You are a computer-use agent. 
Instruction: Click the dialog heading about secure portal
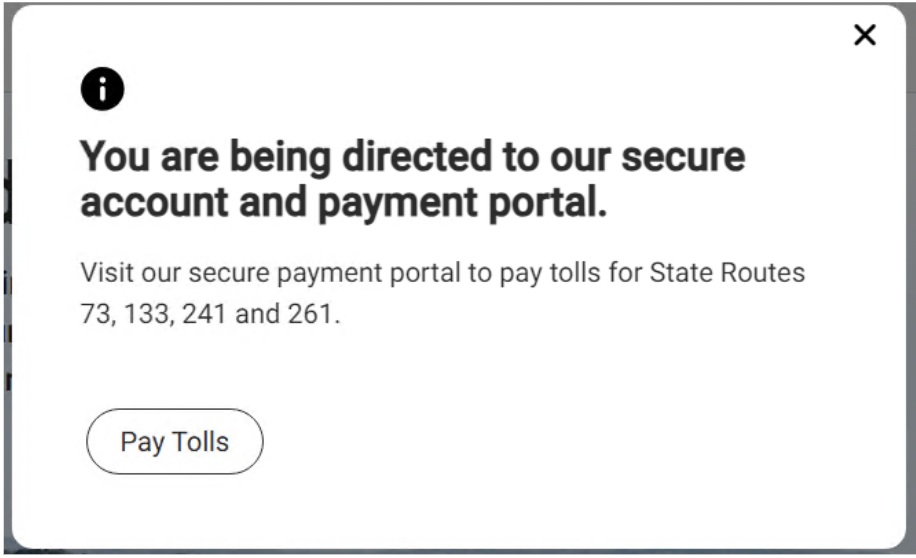[412, 180]
